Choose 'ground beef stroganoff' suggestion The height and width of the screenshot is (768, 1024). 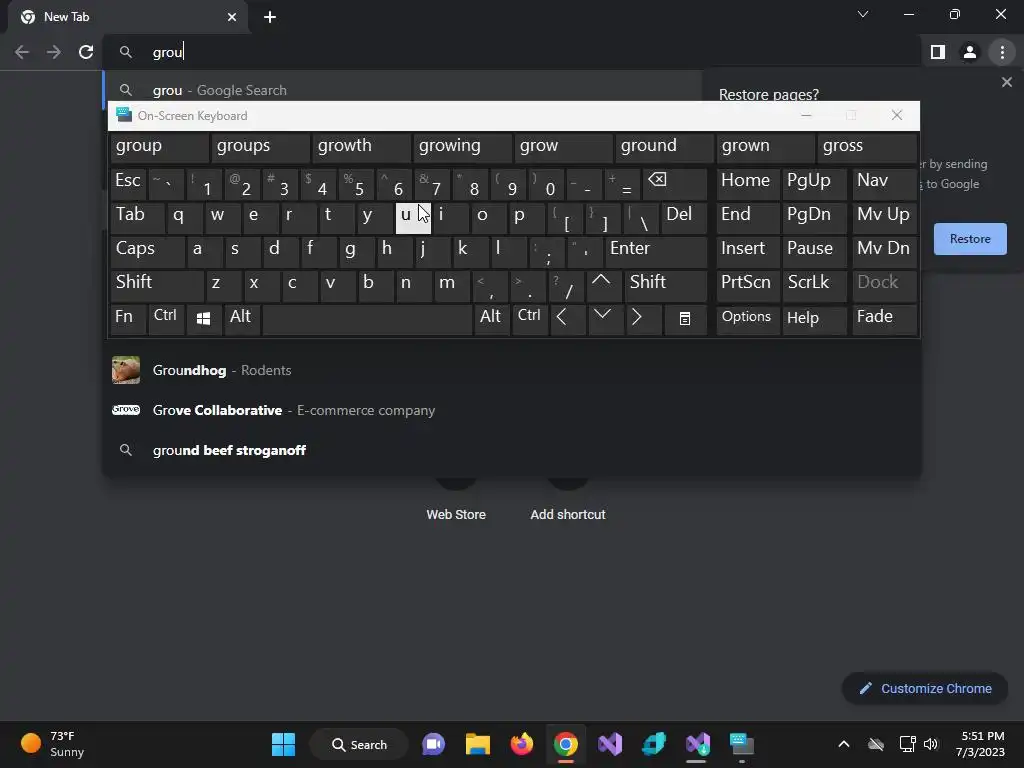[x=512, y=450]
